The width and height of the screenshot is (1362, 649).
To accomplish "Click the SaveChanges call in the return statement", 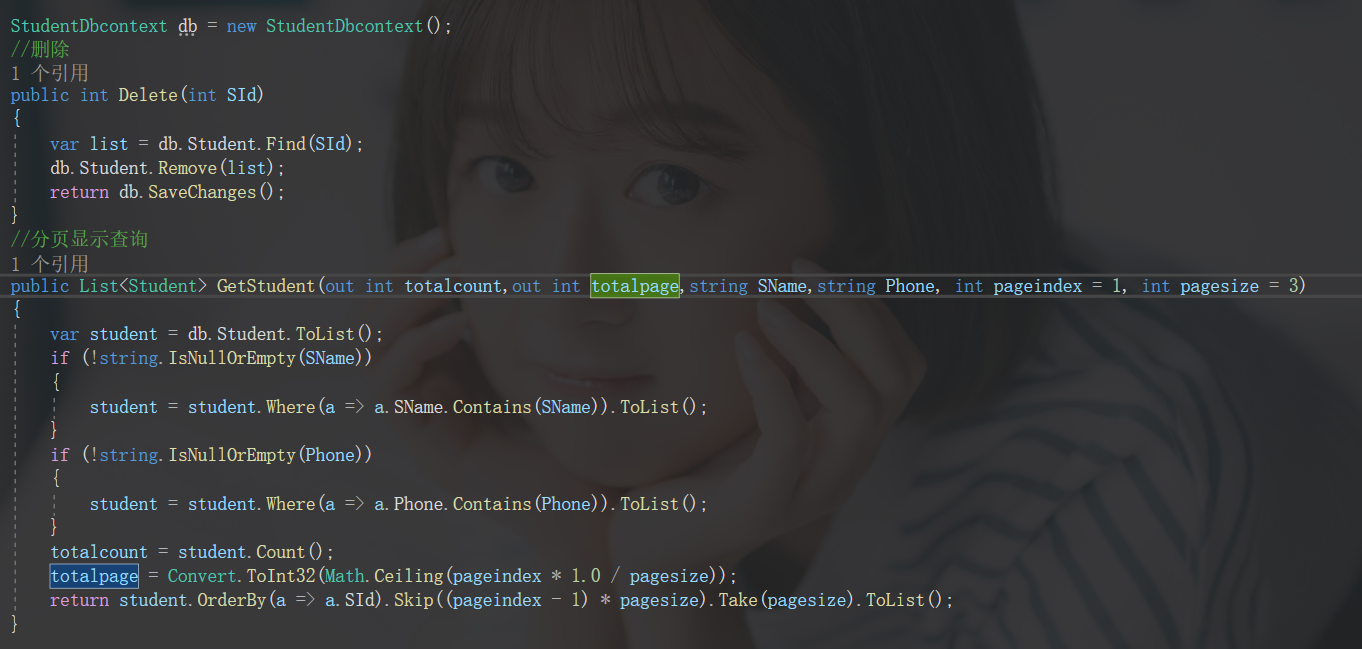I will (x=202, y=192).
